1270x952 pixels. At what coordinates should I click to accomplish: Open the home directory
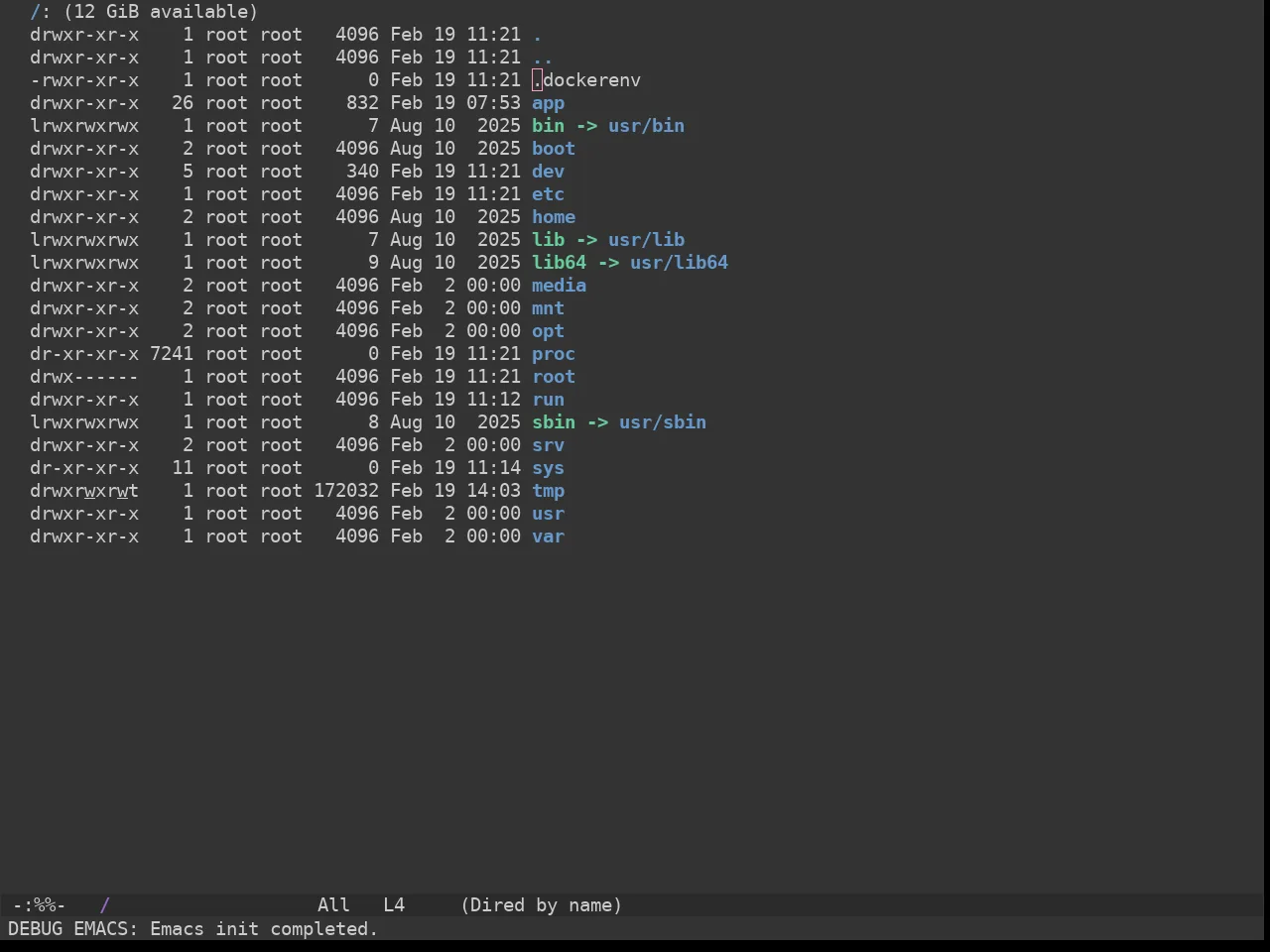(554, 217)
